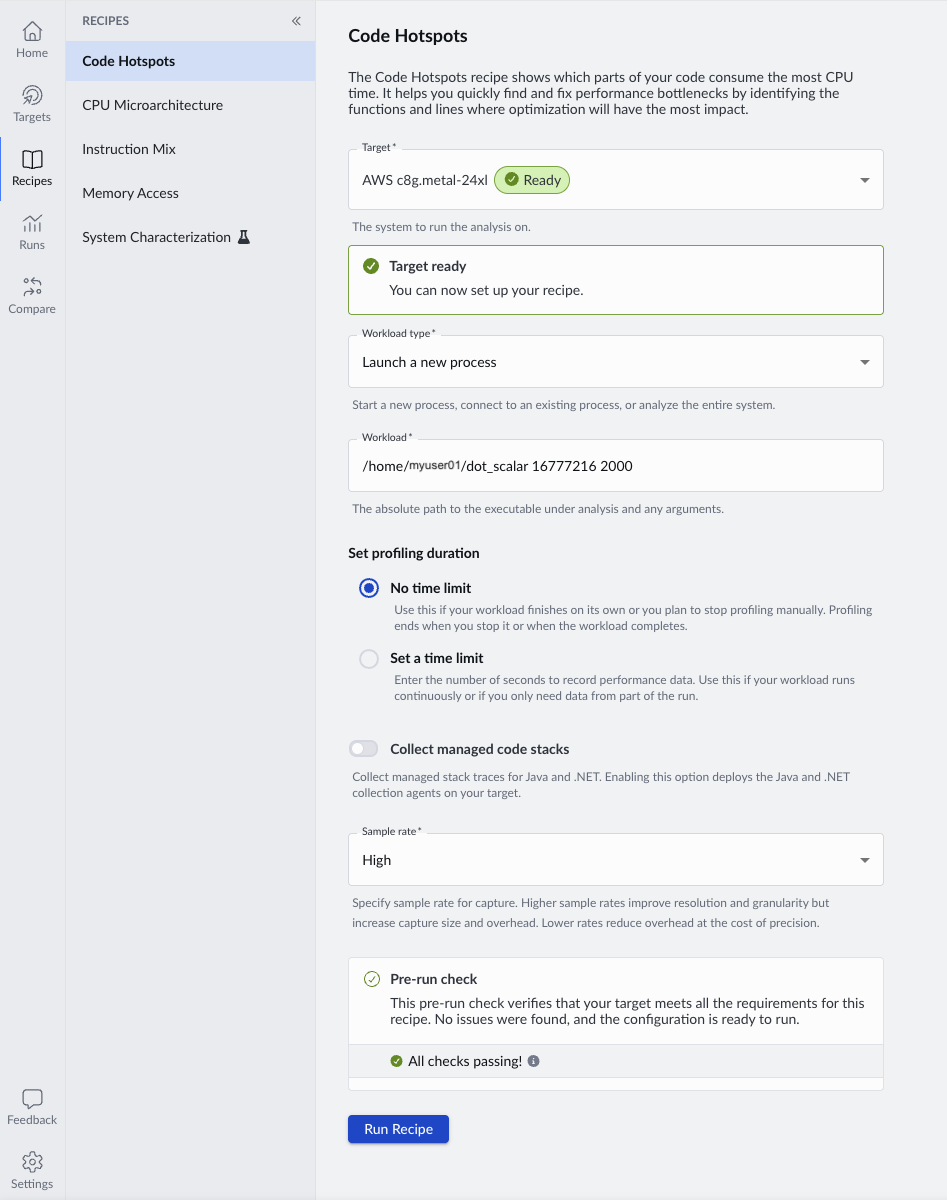Choose the Instruction Mix recipe
The image size is (947, 1200).
click(129, 149)
